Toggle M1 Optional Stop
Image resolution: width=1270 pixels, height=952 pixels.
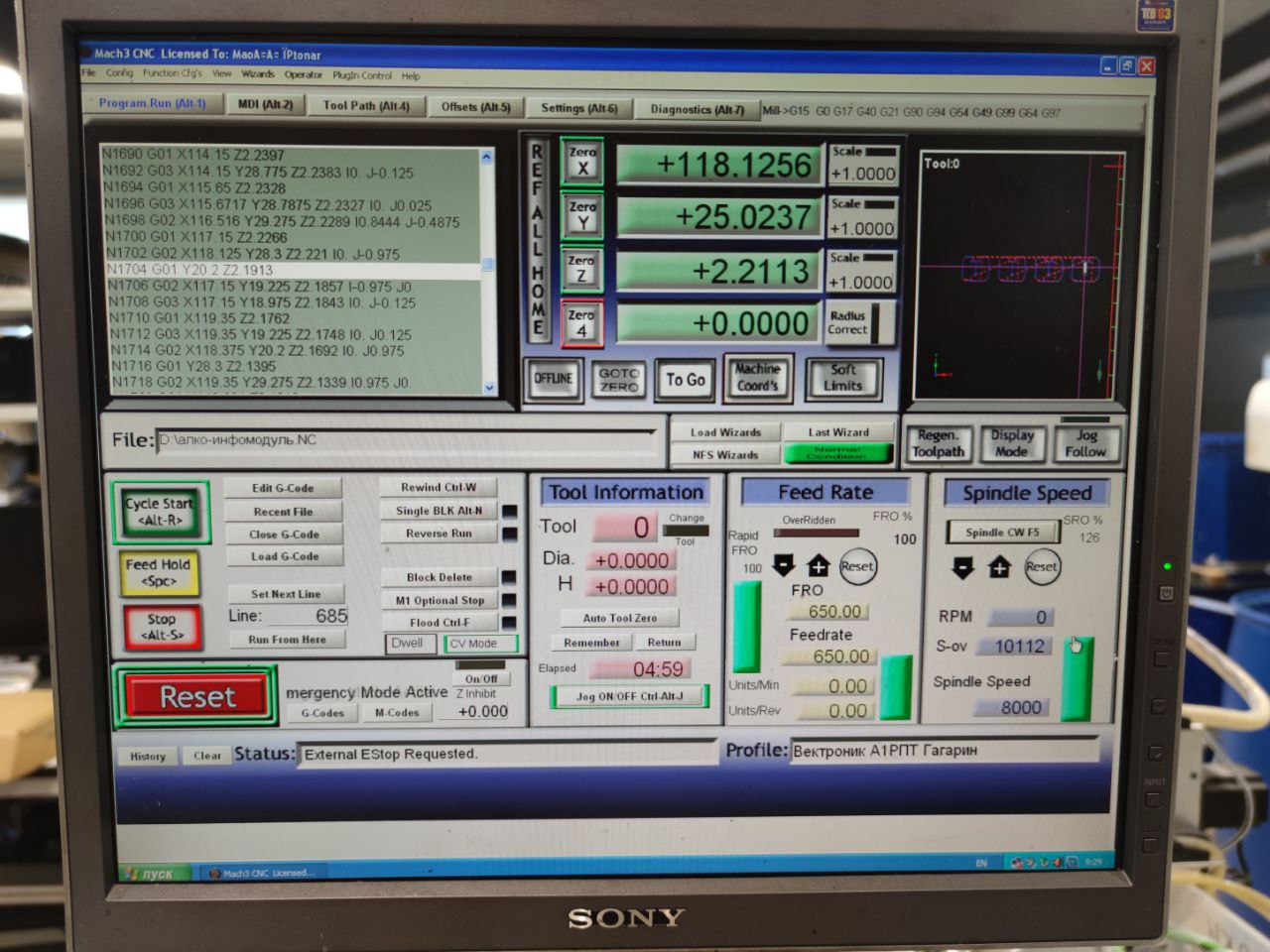pos(440,600)
